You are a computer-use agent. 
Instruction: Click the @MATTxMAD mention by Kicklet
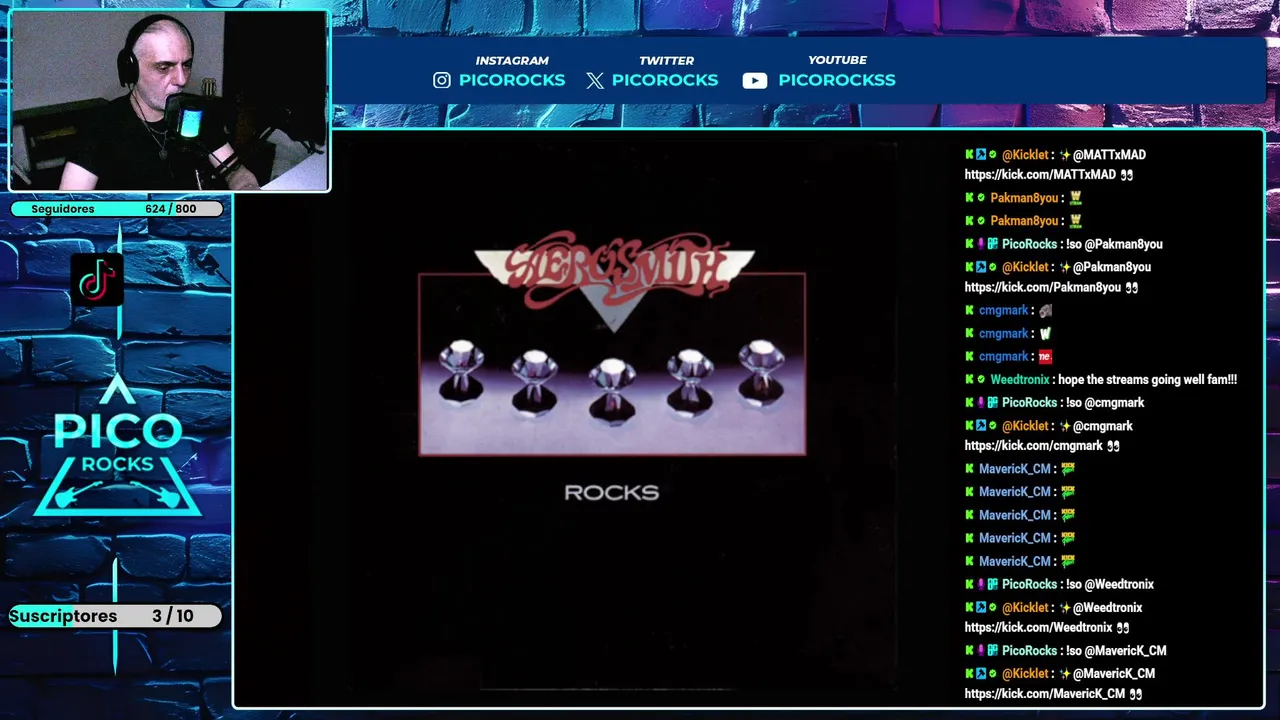[1109, 155]
